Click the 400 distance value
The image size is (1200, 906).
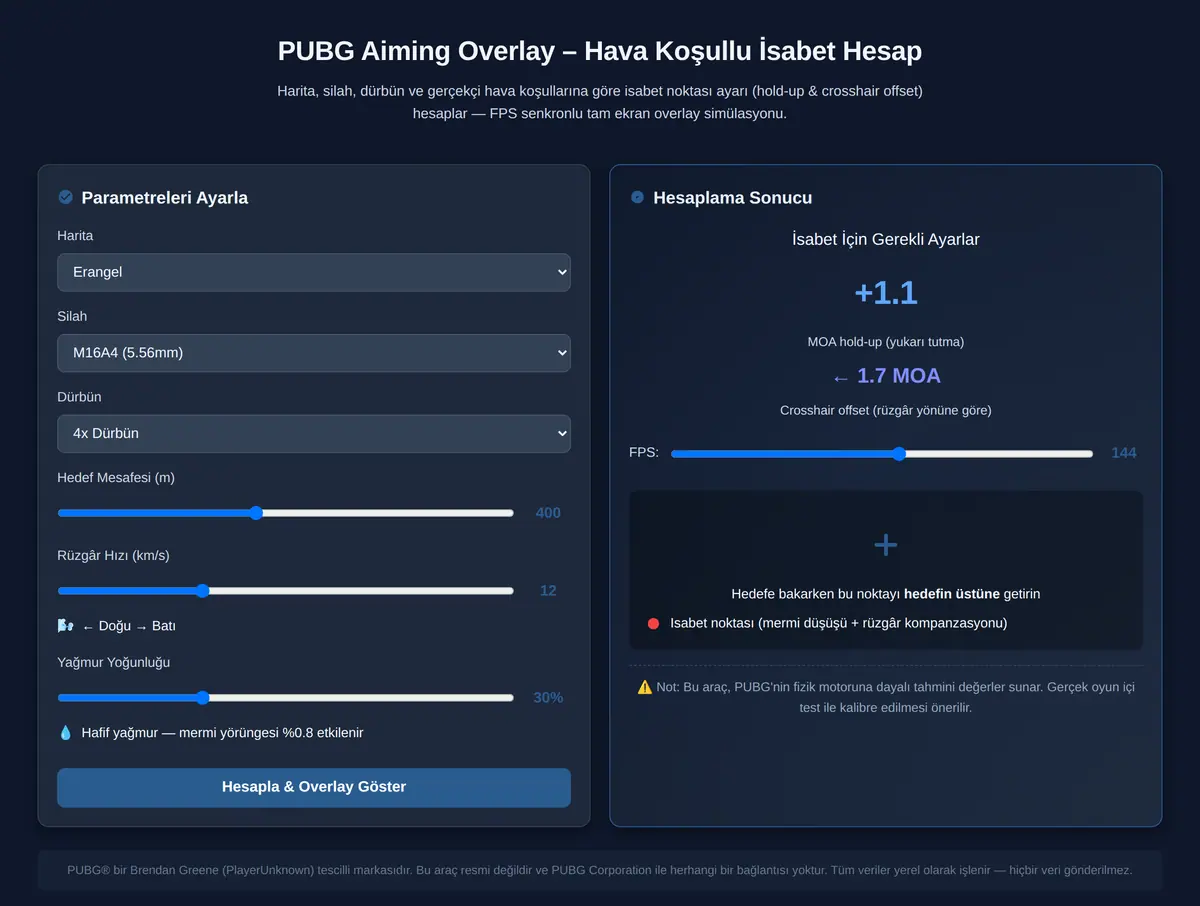tap(548, 513)
